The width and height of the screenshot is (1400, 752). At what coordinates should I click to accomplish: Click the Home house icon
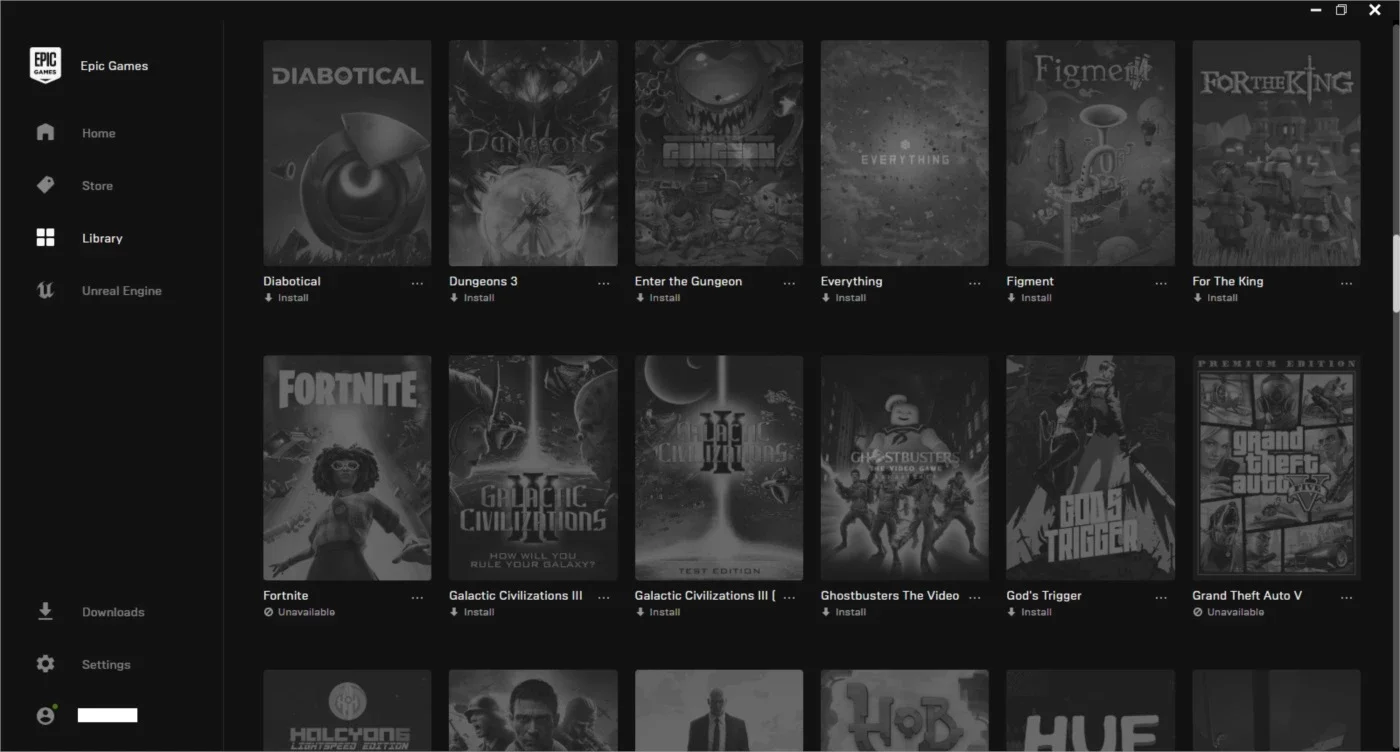[45, 132]
